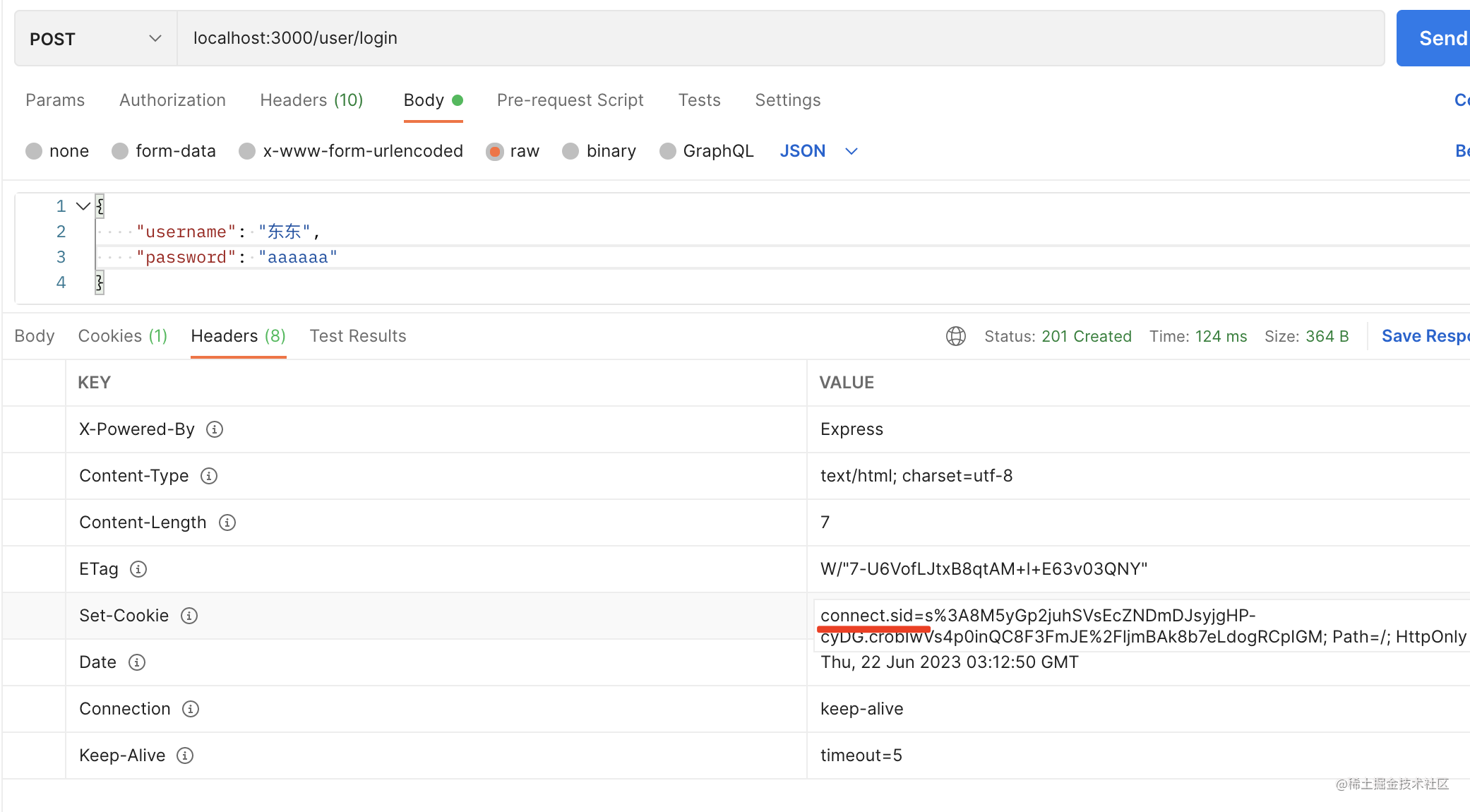This screenshot has width=1470, height=812.
Task: Click info icon beside Set-Cookie header
Action: coord(189,616)
